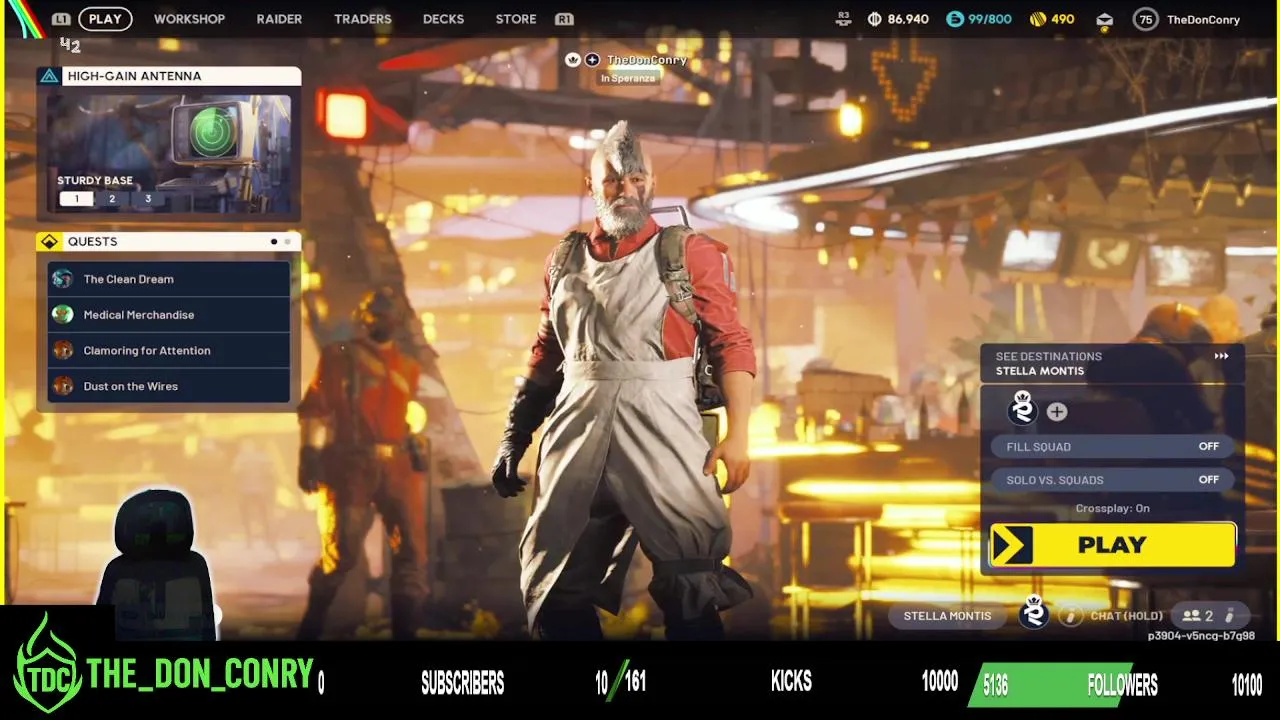The height and width of the screenshot is (720, 1280).
Task: Open the Dust on the Wires quest
Action: point(169,386)
